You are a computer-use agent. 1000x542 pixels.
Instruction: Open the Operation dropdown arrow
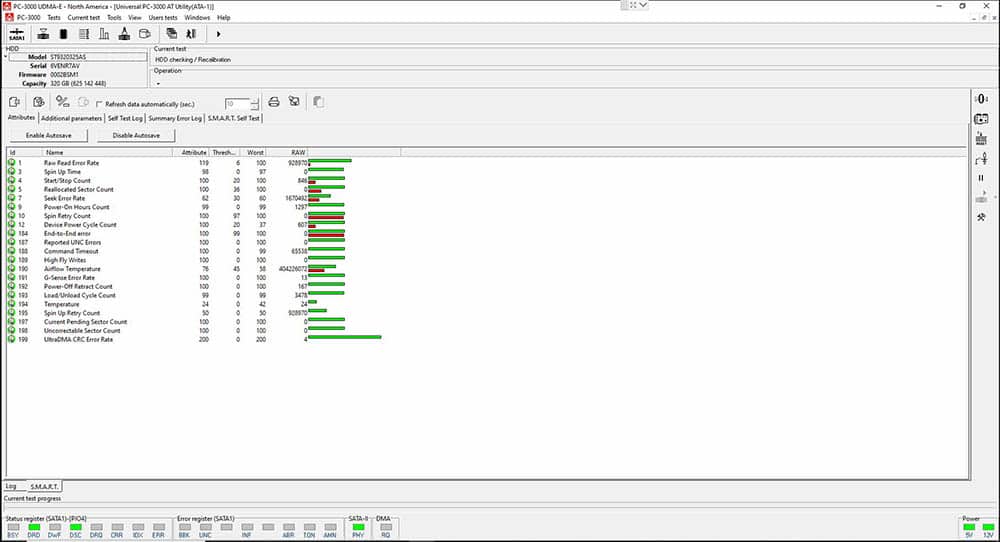158,84
